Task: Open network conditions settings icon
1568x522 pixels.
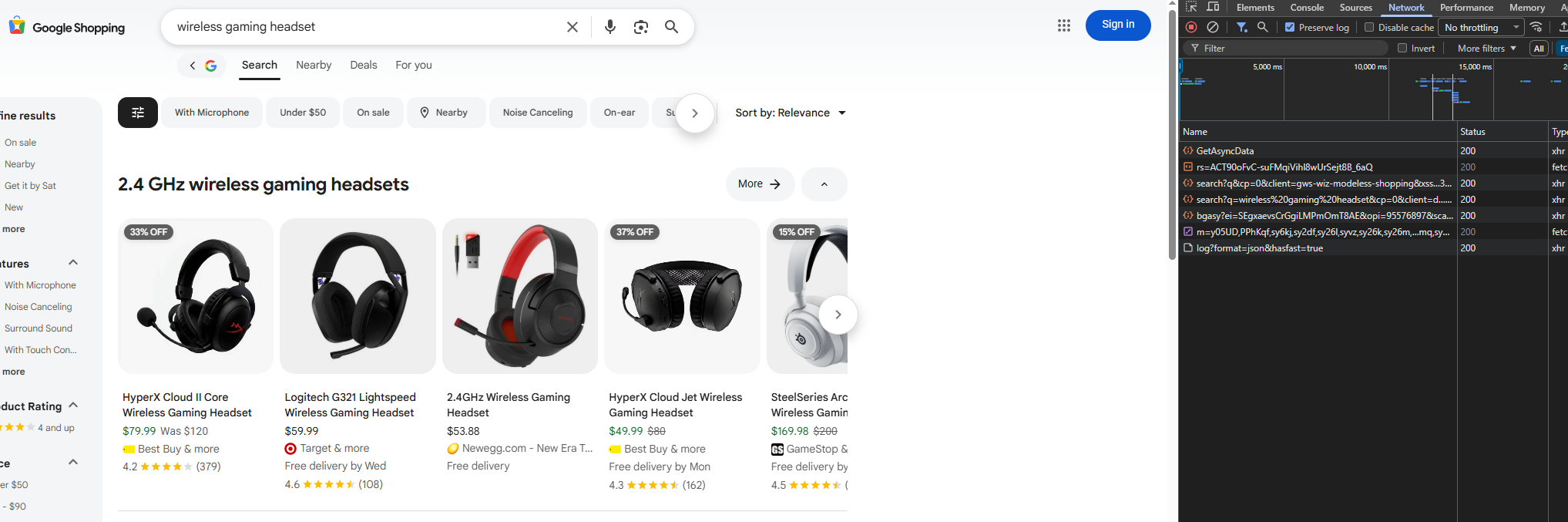Action: coord(1536,27)
